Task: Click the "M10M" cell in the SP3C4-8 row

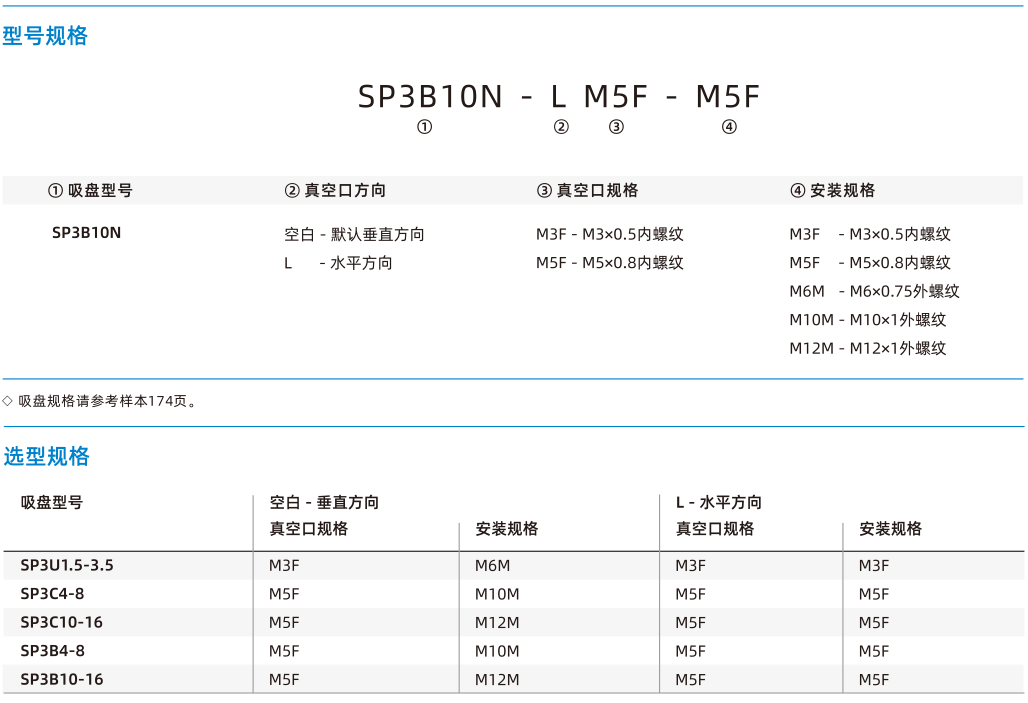Action: coord(497,594)
